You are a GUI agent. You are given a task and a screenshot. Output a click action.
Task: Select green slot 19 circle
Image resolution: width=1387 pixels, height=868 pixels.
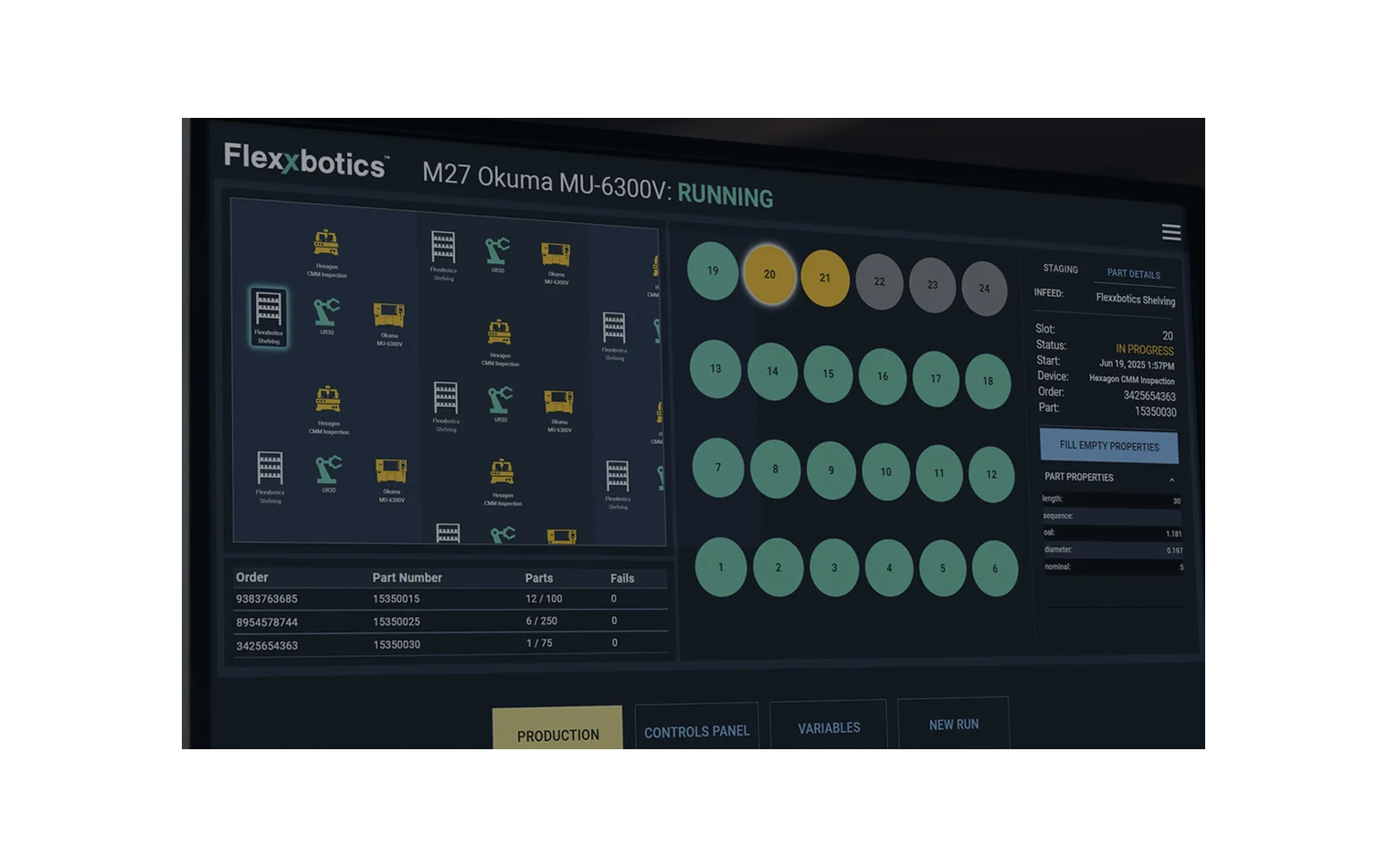click(x=713, y=270)
